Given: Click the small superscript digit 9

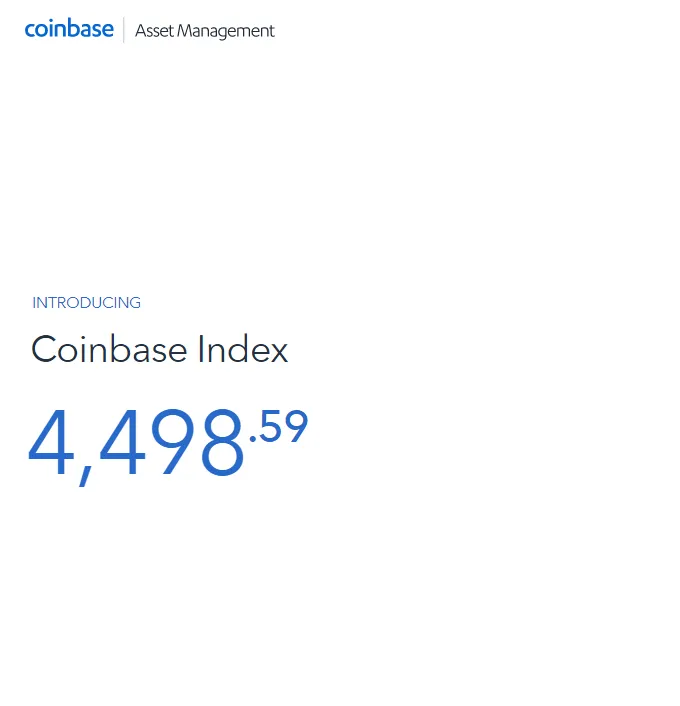Looking at the screenshot, I should click(x=296, y=426).
